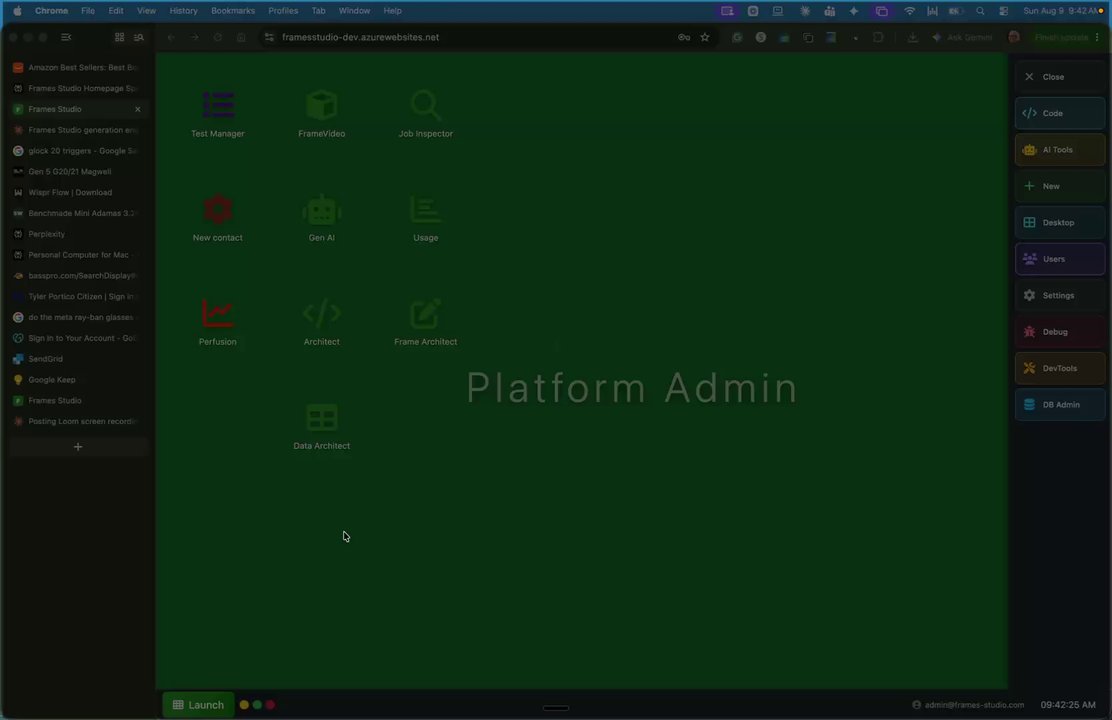Switch to the glock 20 triggers tab
Viewport: 1112px width, 720px height.
[x=77, y=150]
